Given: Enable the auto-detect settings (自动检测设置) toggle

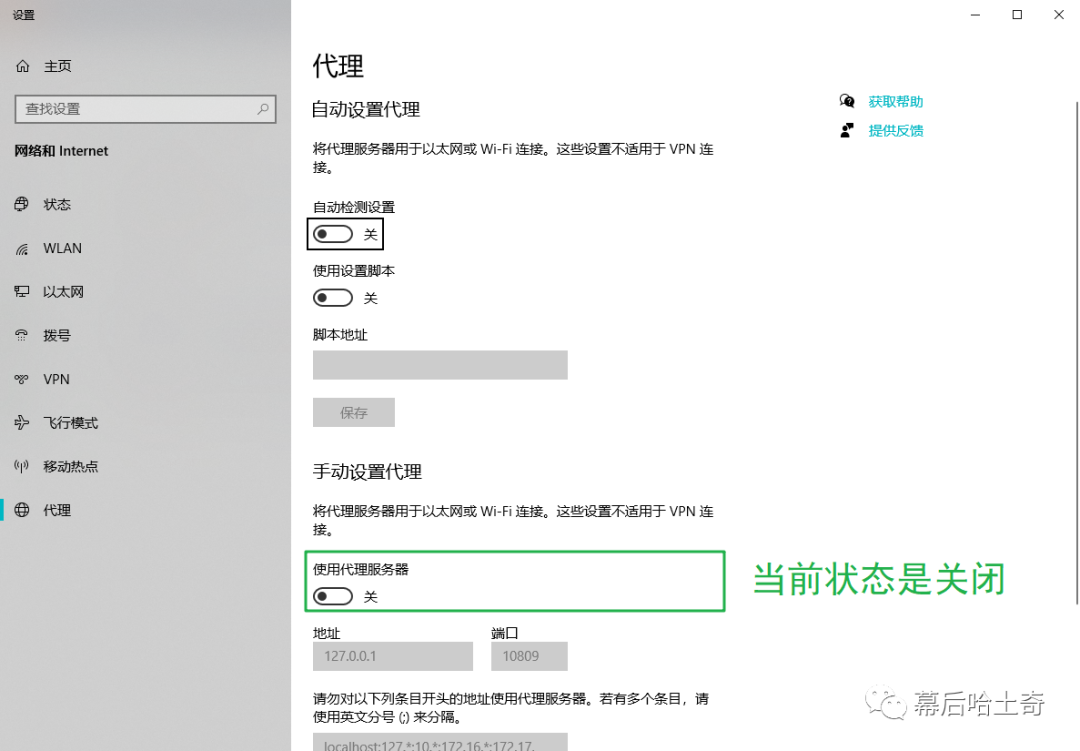Looking at the screenshot, I should tap(333, 234).
